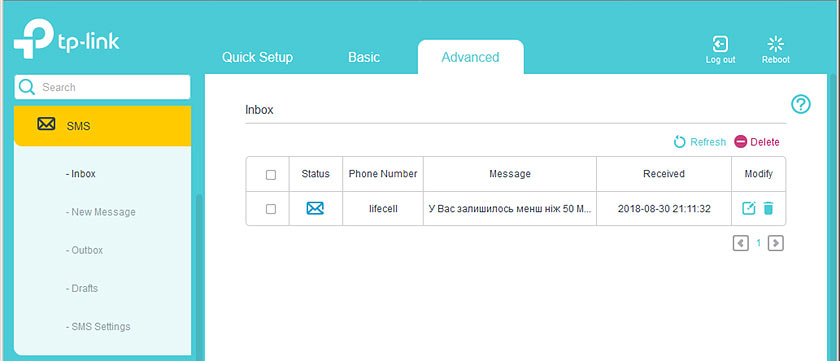Select the Advanced tab
840x361 pixels.
click(470, 57)
